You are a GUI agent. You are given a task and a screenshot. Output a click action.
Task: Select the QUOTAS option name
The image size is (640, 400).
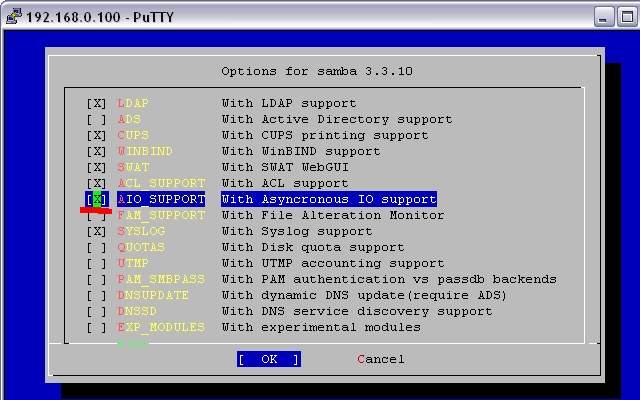pos(141,247)
